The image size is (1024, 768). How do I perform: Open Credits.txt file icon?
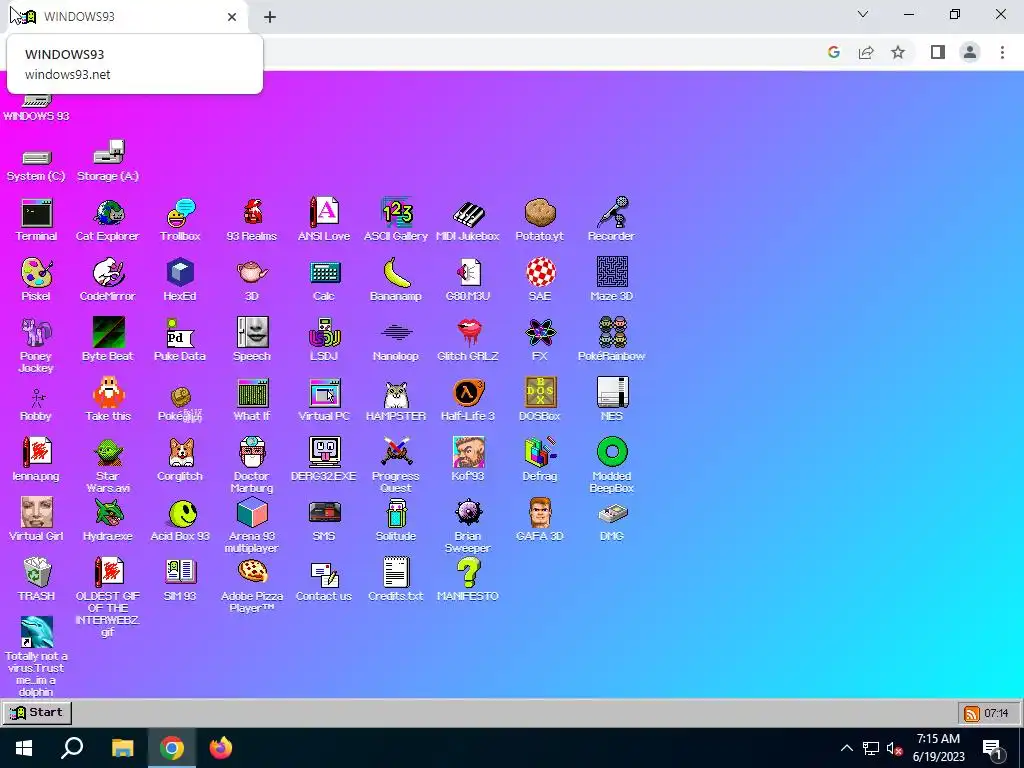396,573
